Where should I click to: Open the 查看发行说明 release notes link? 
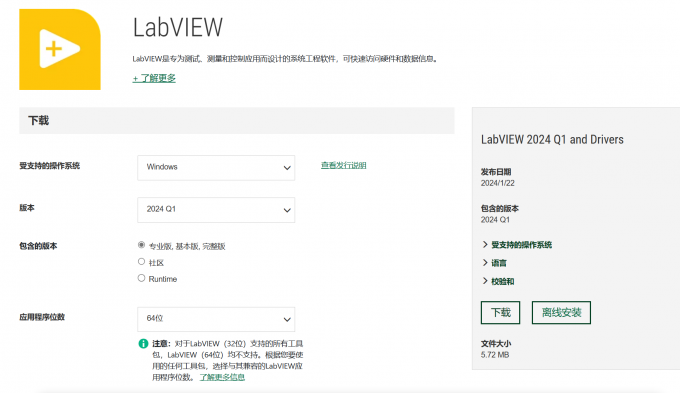click(x=343, y=165)
